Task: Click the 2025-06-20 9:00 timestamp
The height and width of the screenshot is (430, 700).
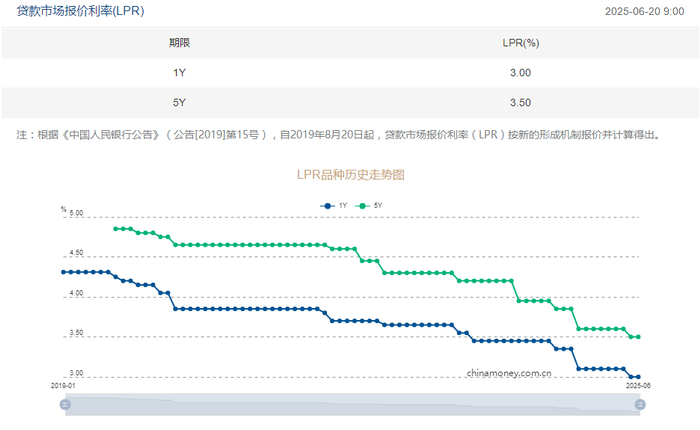Action: 644,12
